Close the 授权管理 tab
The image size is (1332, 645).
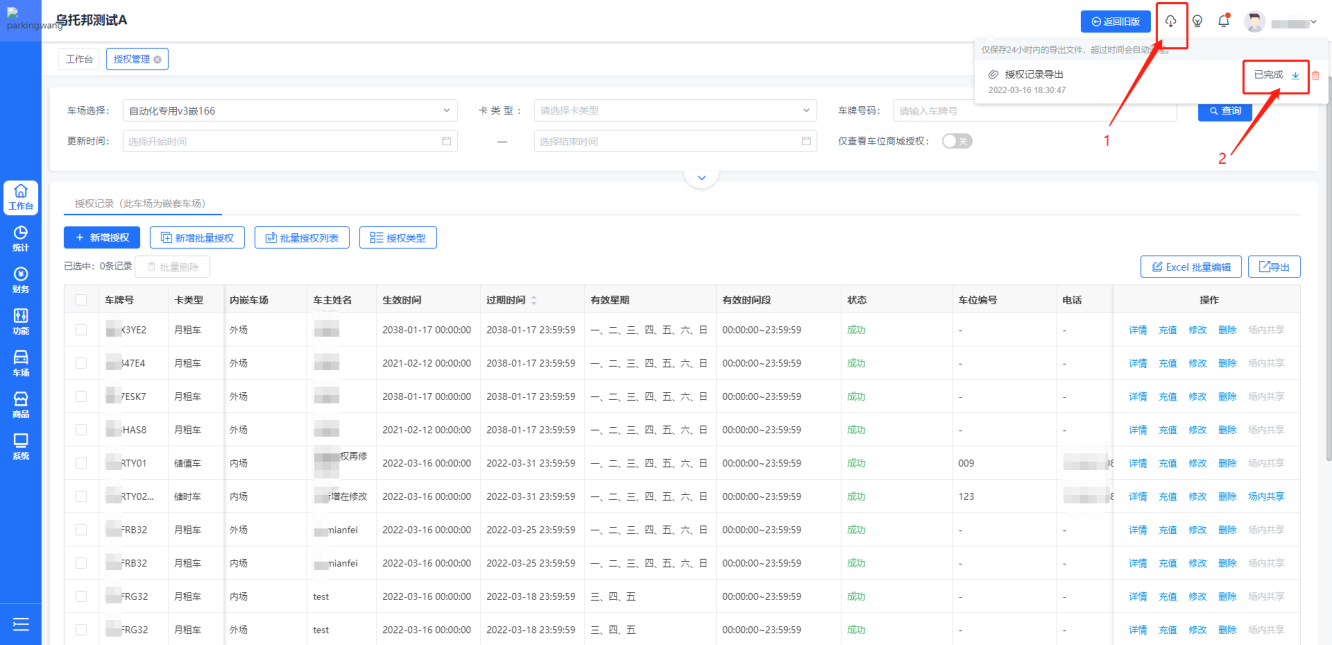[157, 60]
